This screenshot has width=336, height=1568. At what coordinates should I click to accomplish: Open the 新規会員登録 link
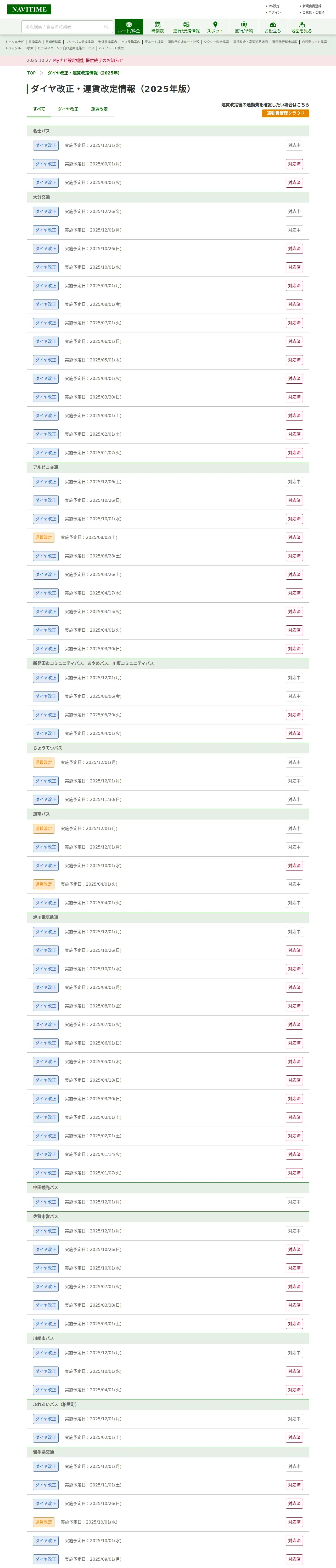tap(312, 6)
